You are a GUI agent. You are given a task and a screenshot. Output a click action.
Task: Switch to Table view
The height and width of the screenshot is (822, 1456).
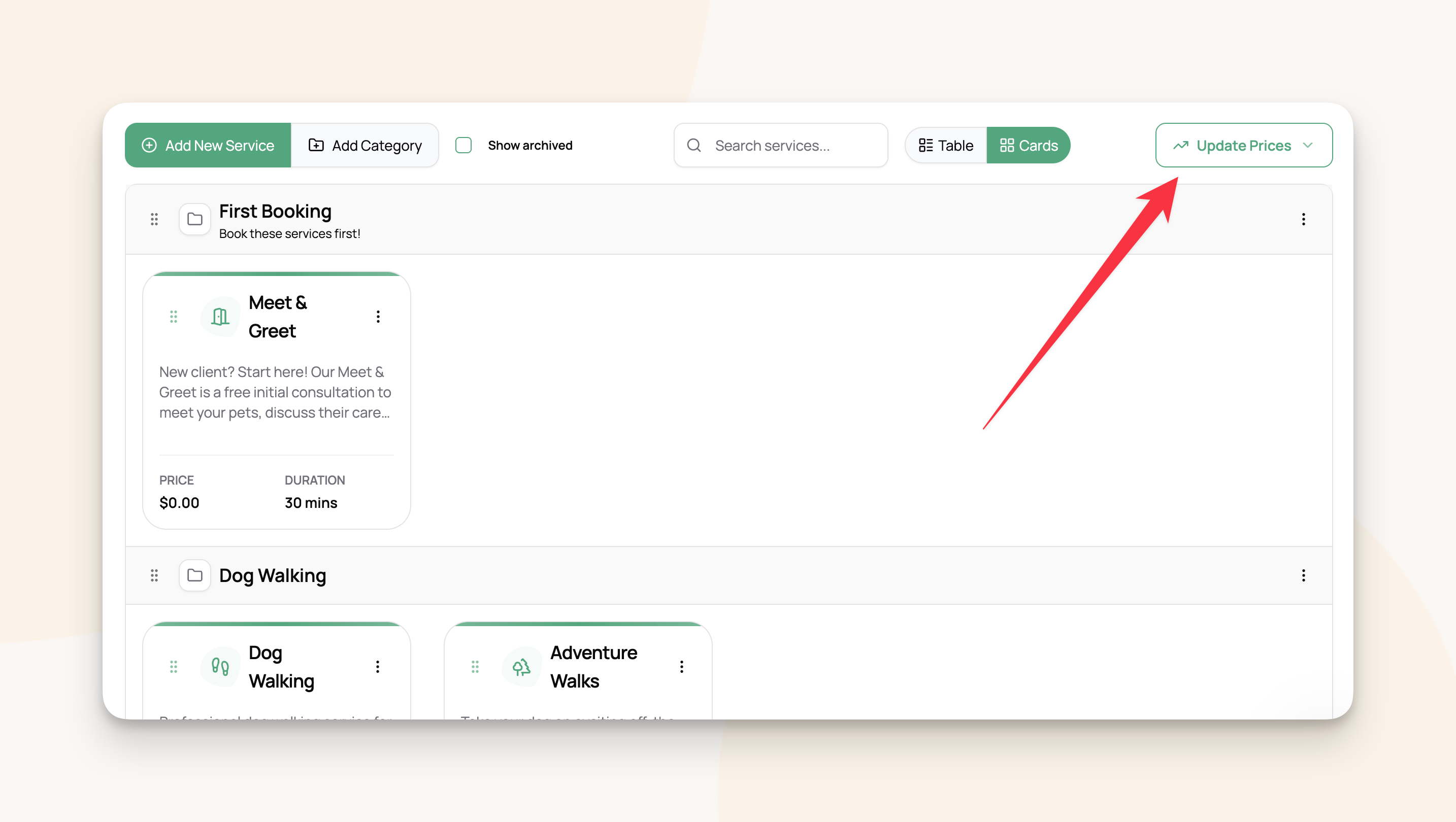pos(946,145)
